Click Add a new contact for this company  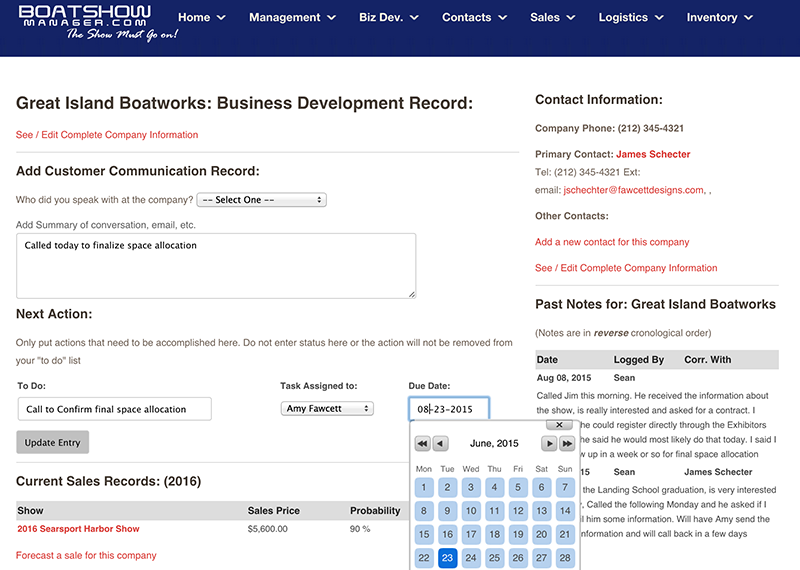pos(612,242)
